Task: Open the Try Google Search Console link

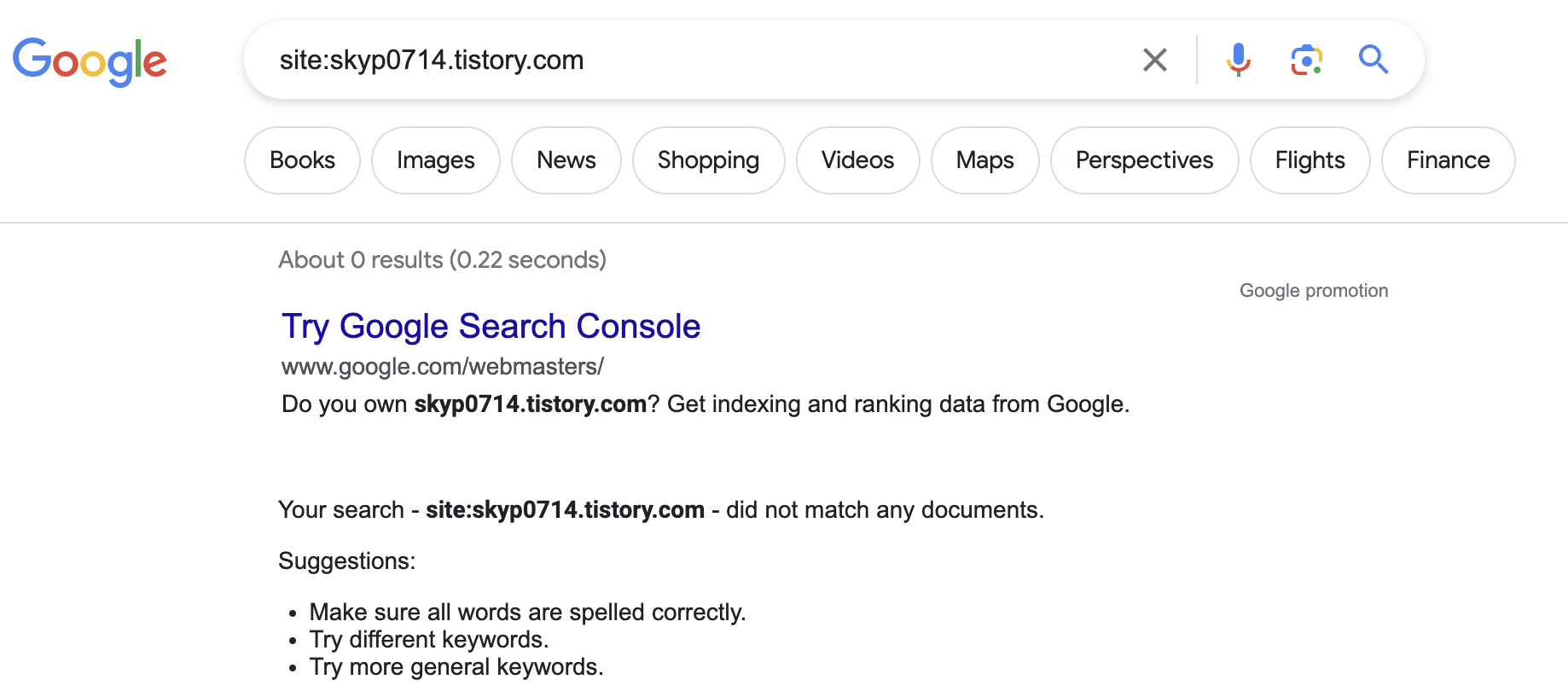Action: [491, 327]
